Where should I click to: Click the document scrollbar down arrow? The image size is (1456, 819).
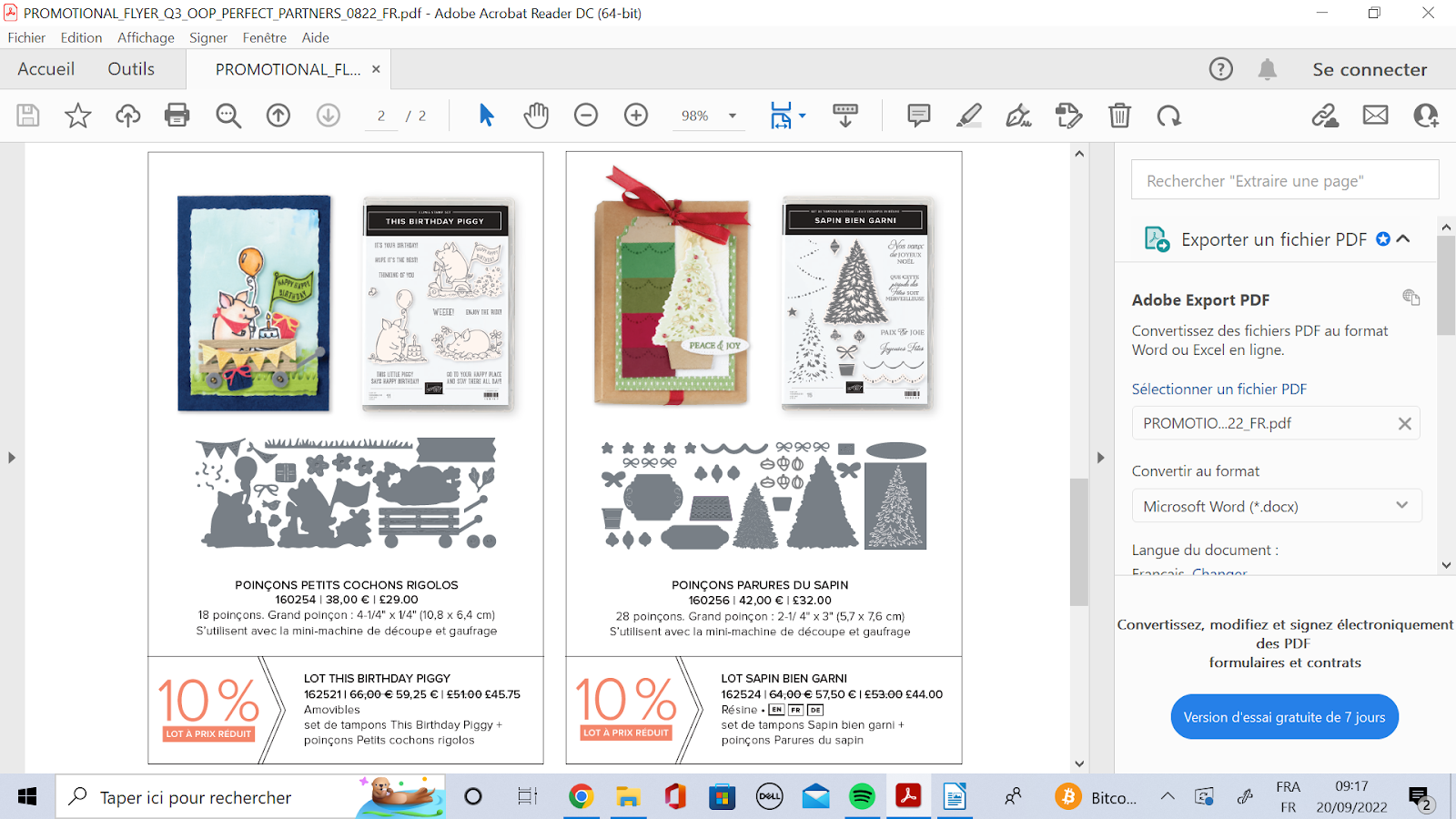point(1079,764)
